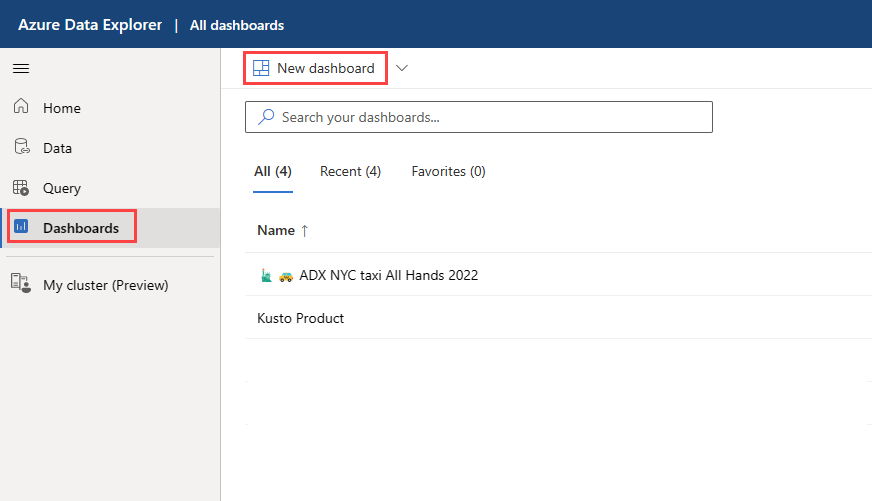872x501 pixels.
Task: Collapse the sidebar with the hamburger icon
Action: [x=21, y=68]
